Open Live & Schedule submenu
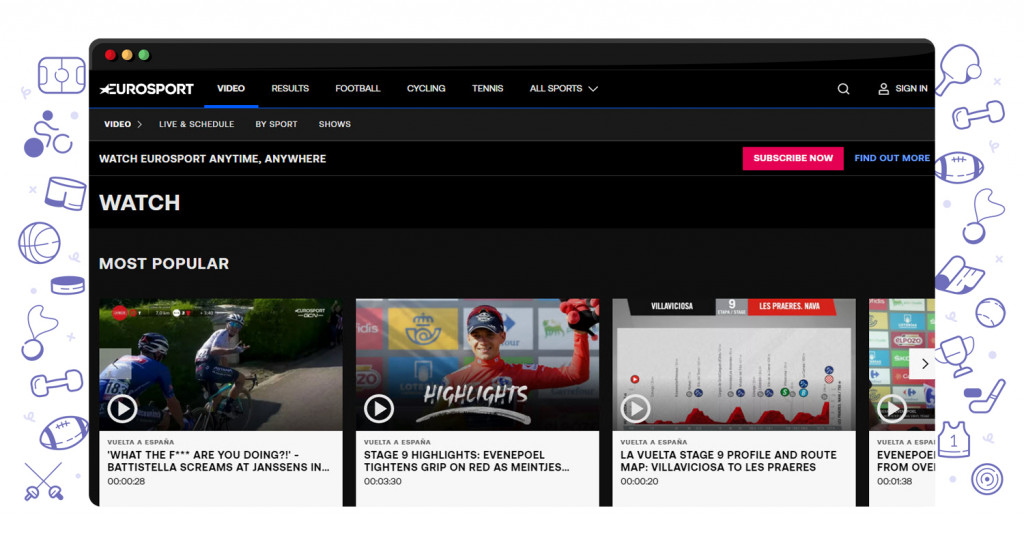1024x545 pixels. pyautogui.click(x=196, y=125)
